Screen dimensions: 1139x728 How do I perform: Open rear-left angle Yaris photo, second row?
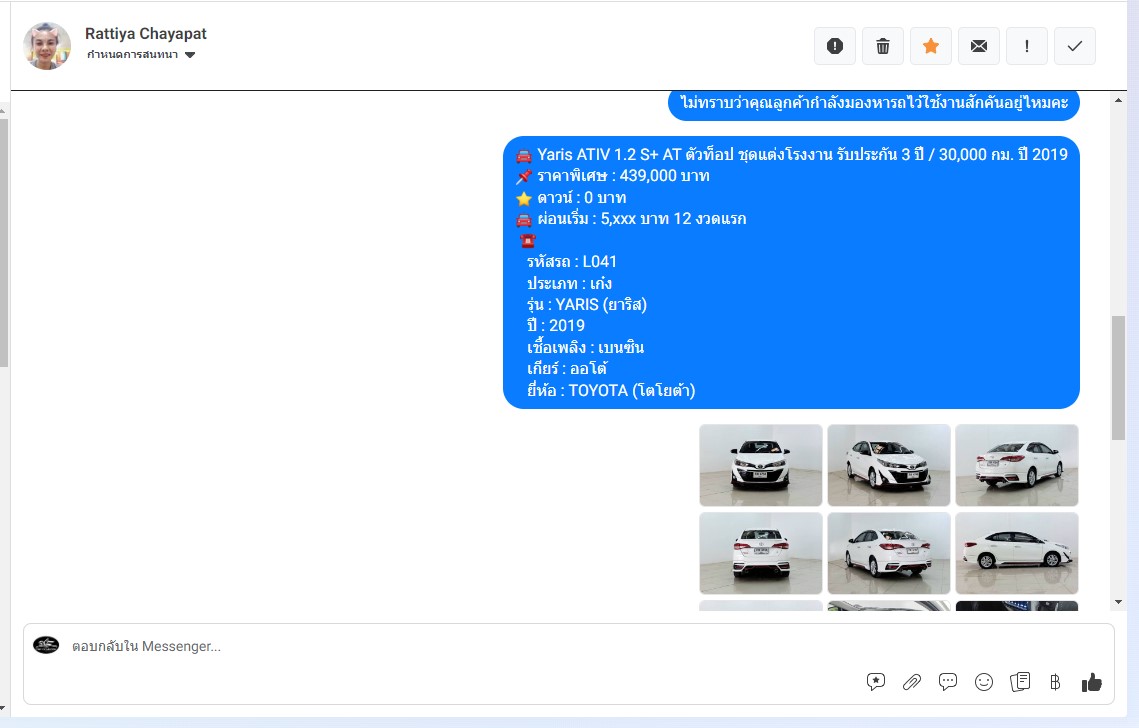[888, 553]
